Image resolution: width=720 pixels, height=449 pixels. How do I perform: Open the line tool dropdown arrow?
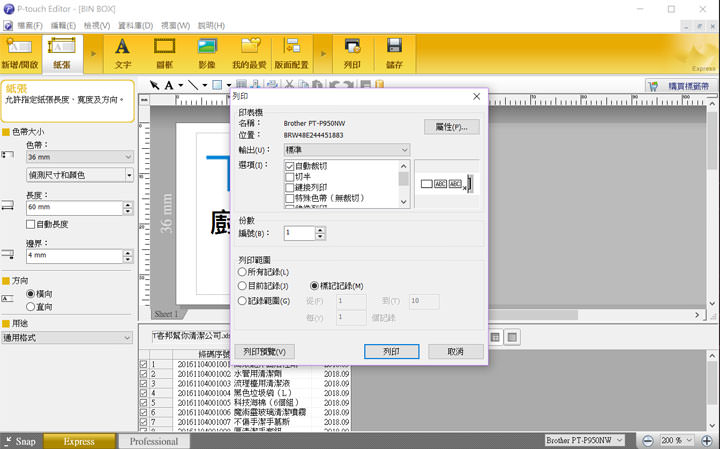(204, 85)
